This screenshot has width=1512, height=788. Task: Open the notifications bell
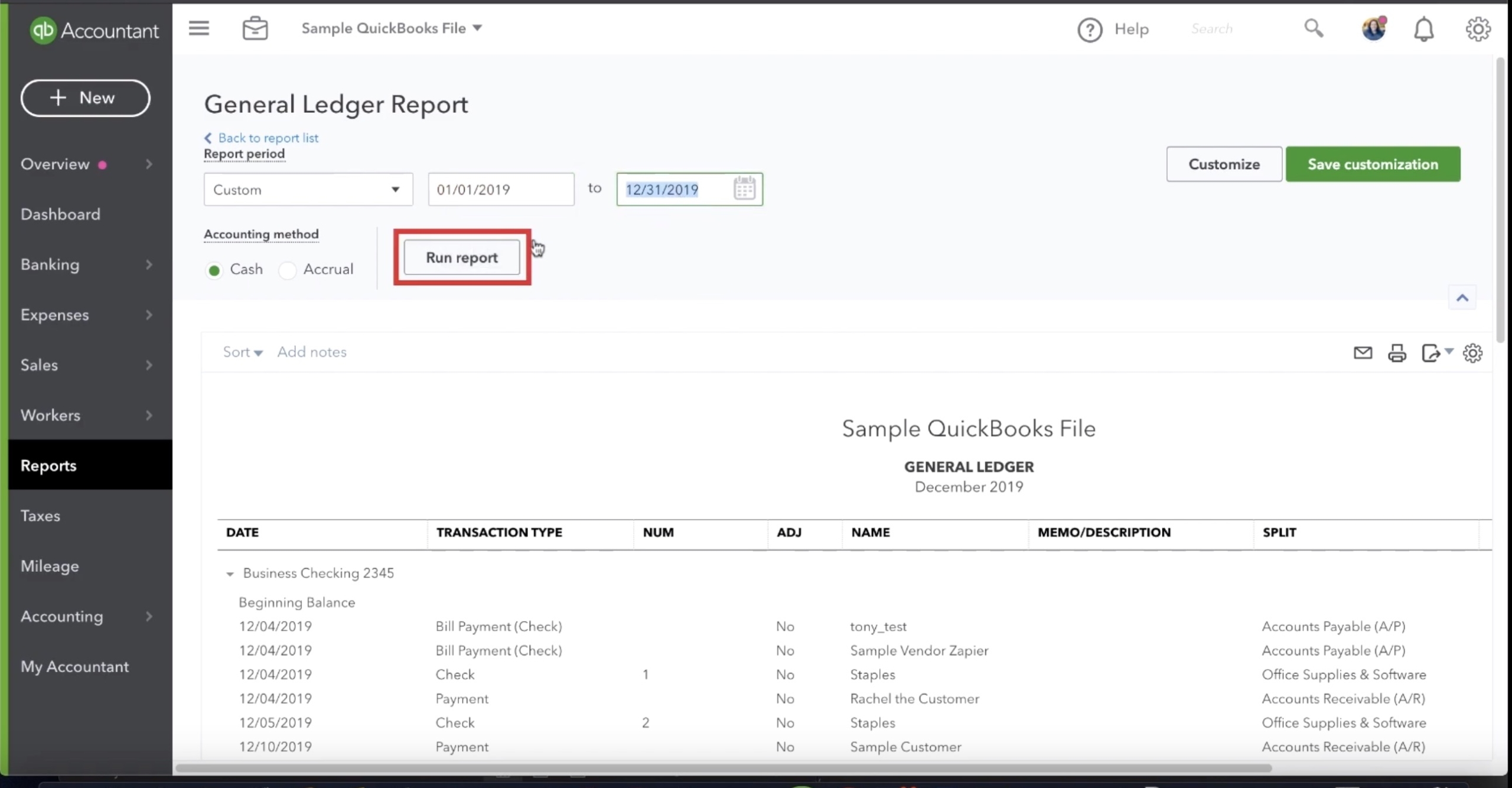[x=1424, y=29]
